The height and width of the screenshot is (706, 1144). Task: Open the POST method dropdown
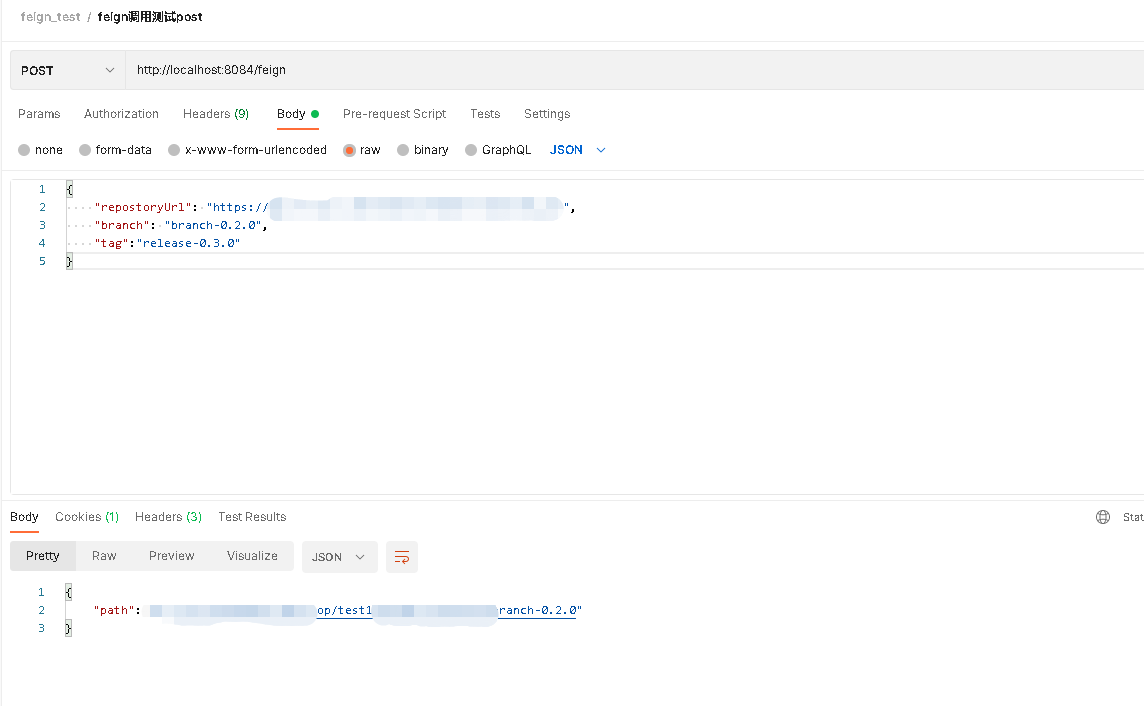65,70
